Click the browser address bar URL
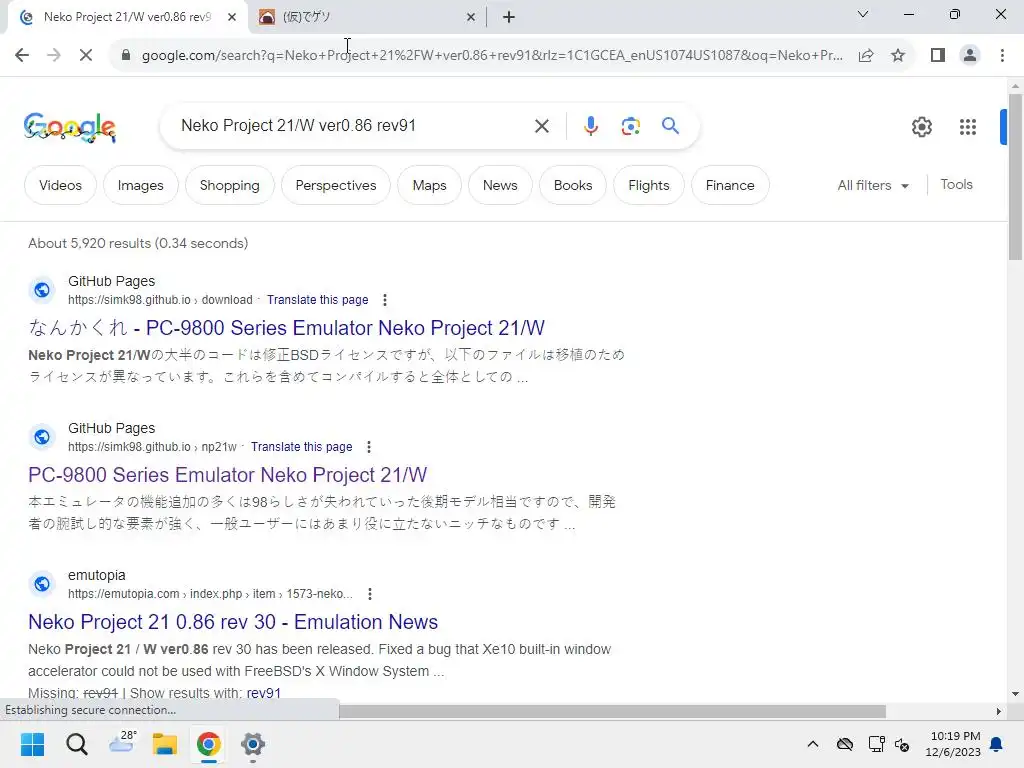Viewport: 1024px width, 768px height. pos(491,56)
